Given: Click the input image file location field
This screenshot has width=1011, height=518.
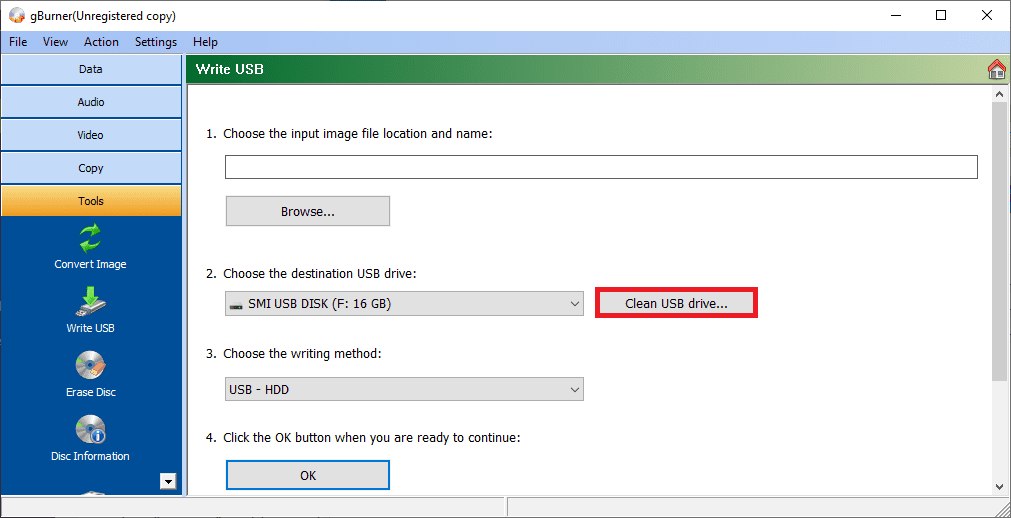Looking at the screenshot, I should point(601,167).
